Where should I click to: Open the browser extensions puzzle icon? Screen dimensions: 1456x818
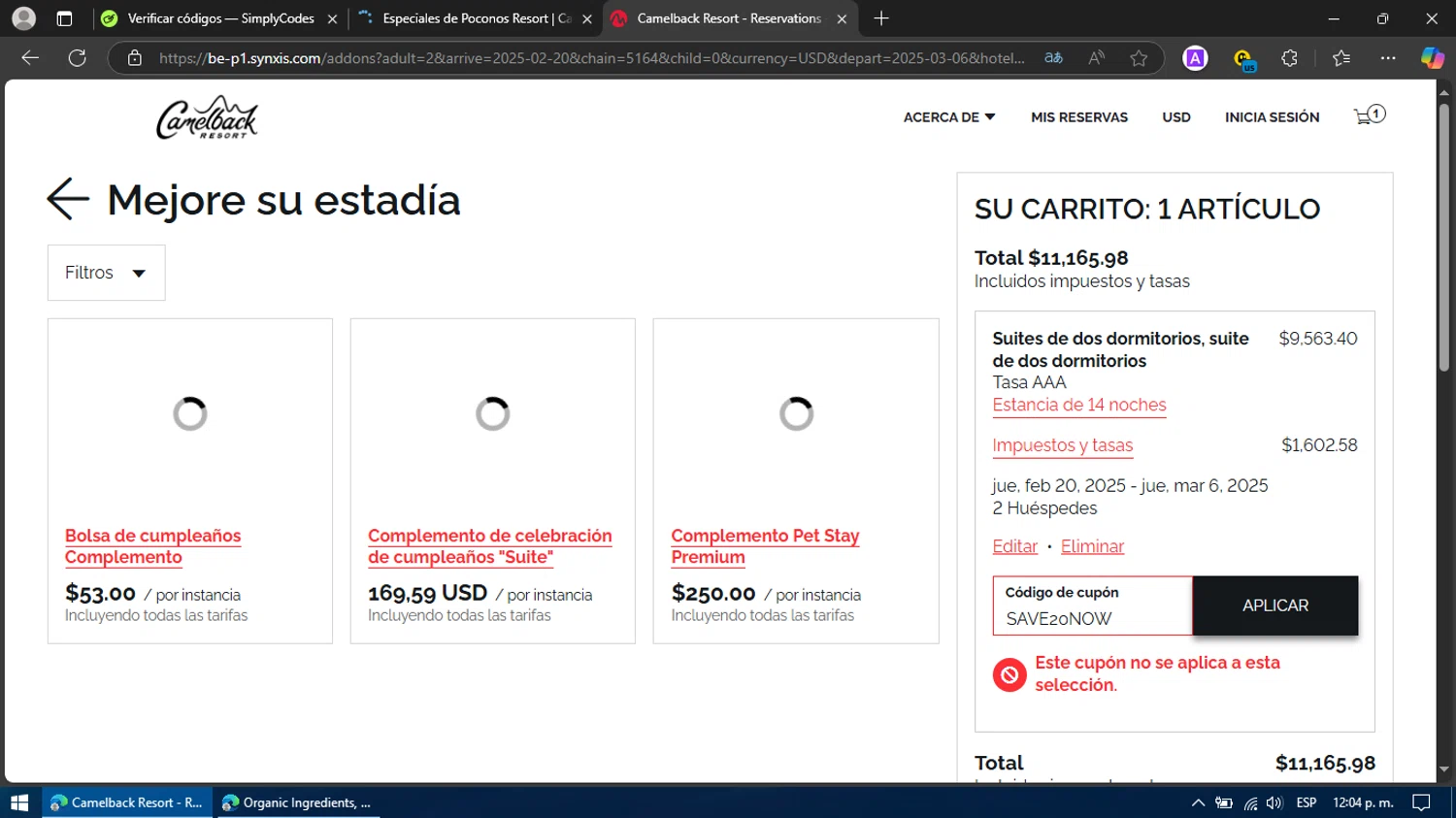[1289, 58]
